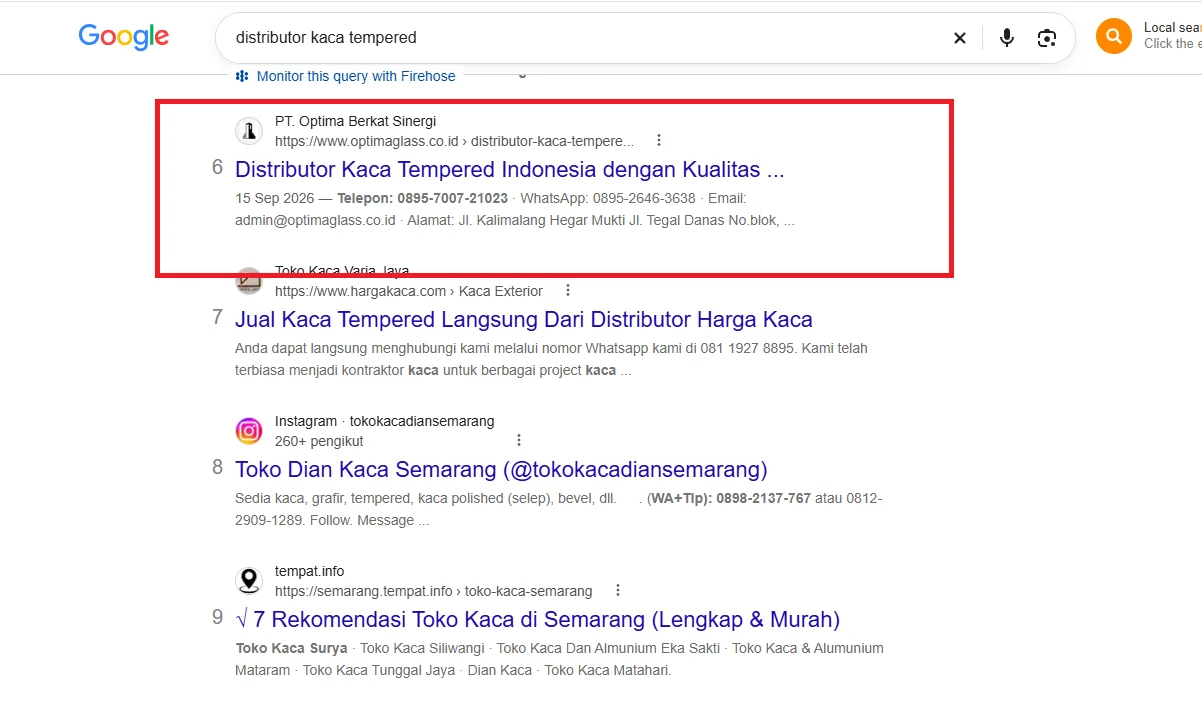Click the Google logo
This screenshot has width=1202, height=702.
124,37
